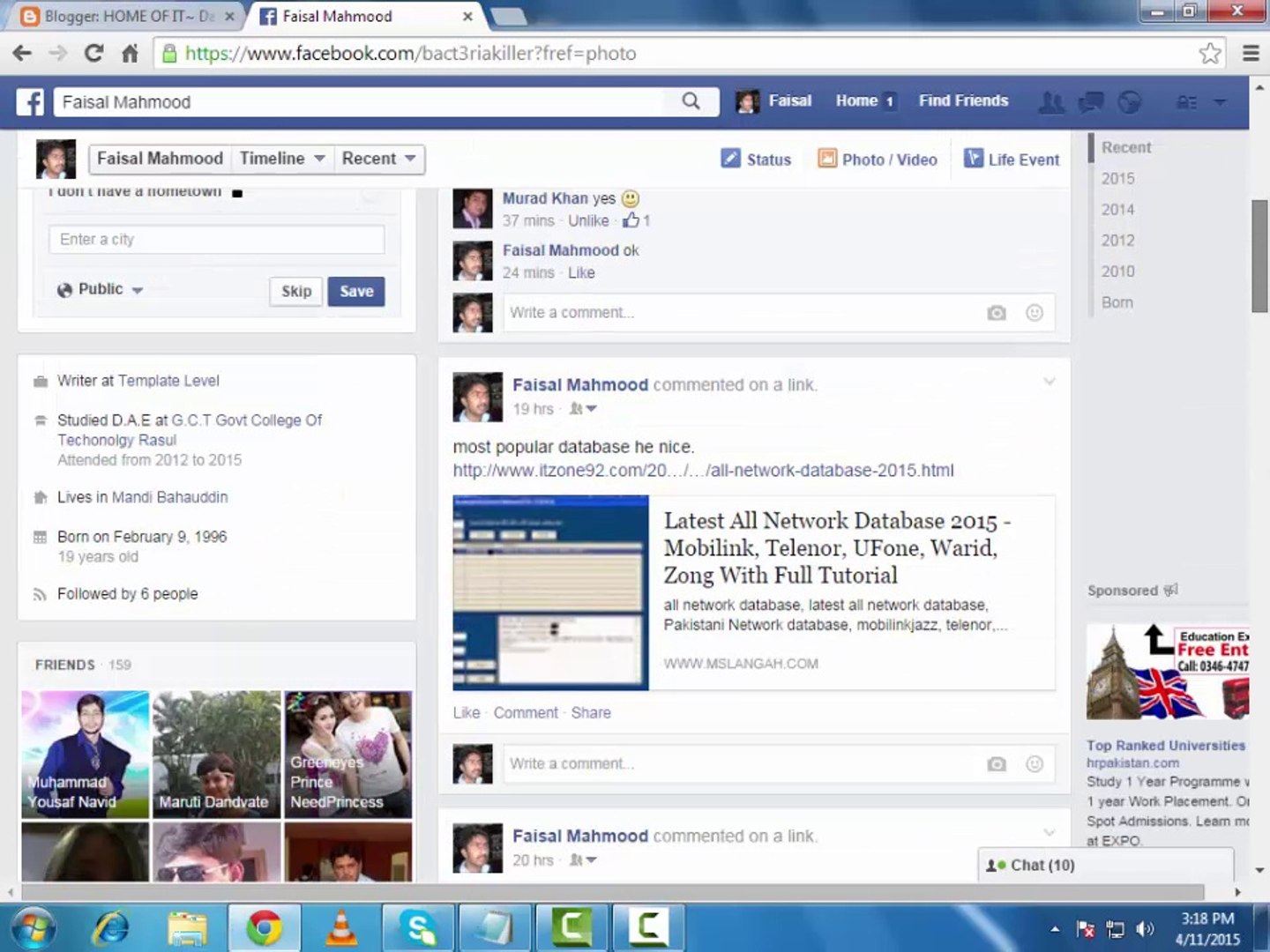Open account menu arrow in Facebook header

(1220, 102)
